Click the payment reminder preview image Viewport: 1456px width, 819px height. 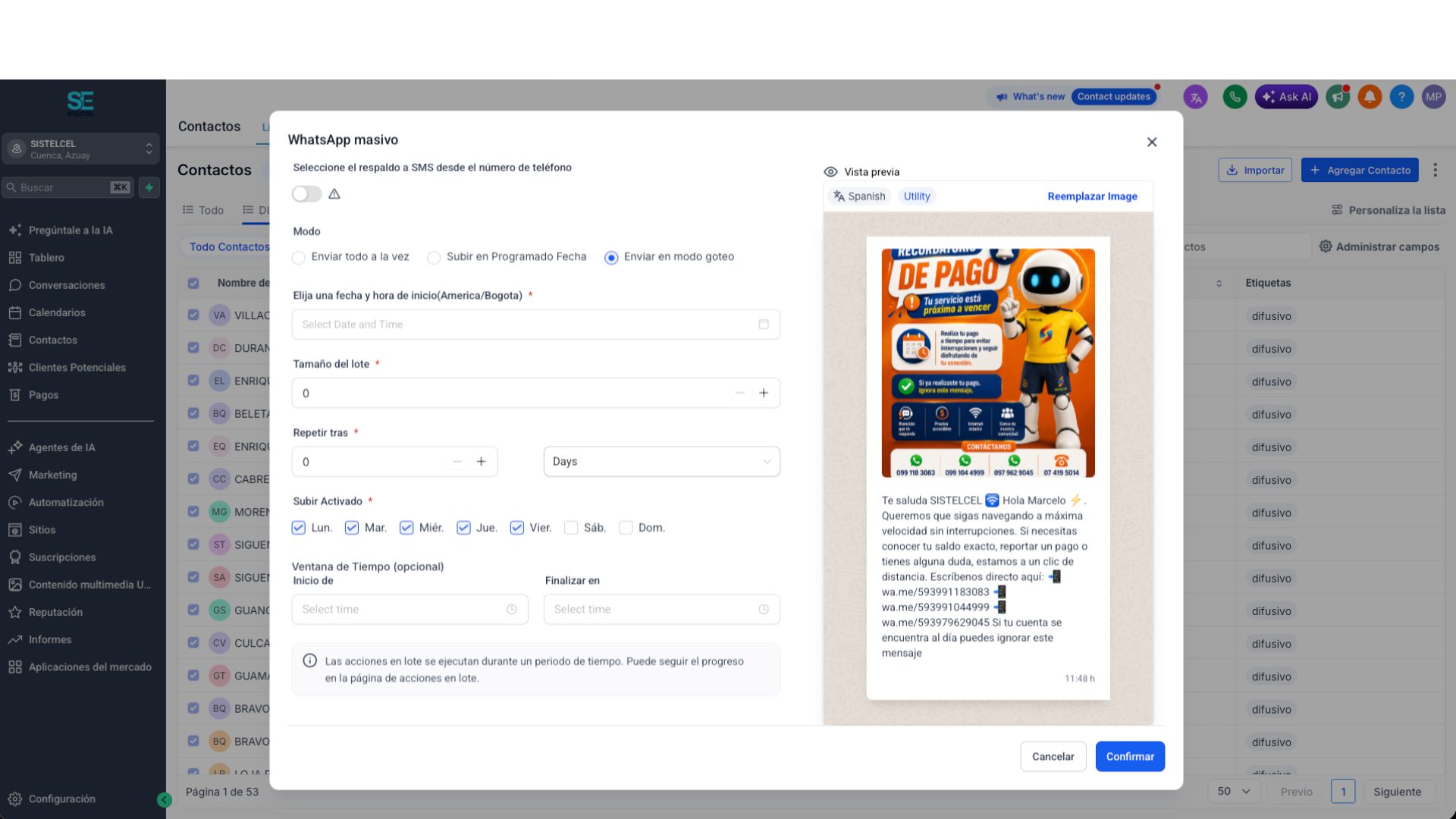(988, 363)
